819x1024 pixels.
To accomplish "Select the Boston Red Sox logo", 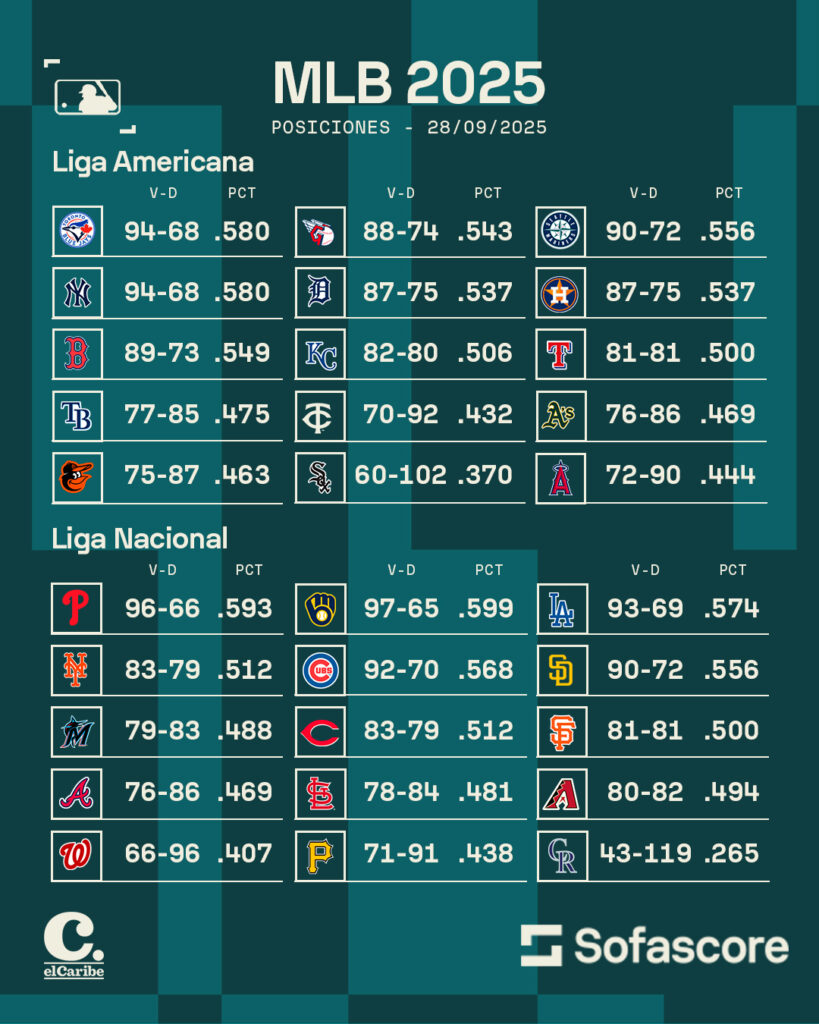I will click(x=77, y=353).
